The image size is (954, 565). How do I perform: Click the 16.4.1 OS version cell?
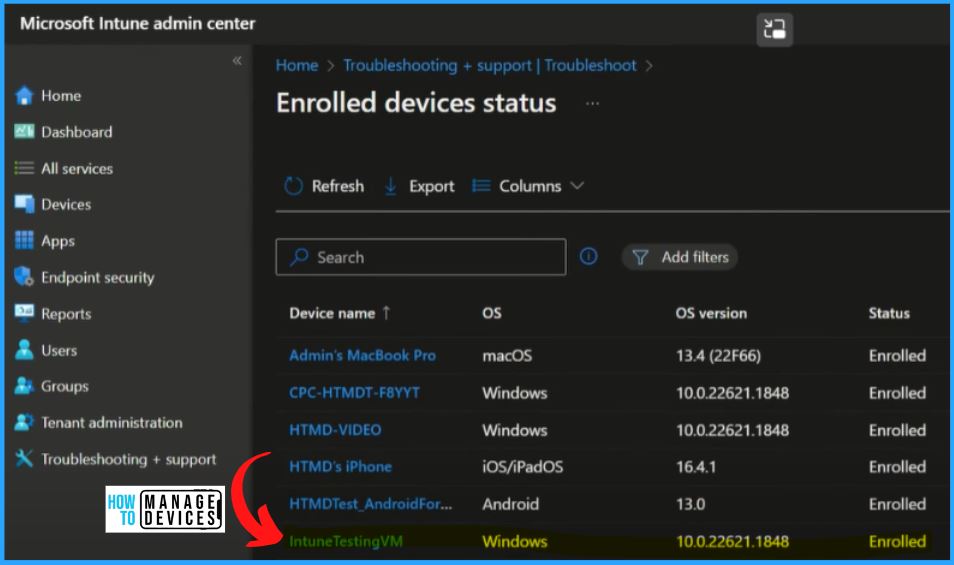click(x=696, y=467)
